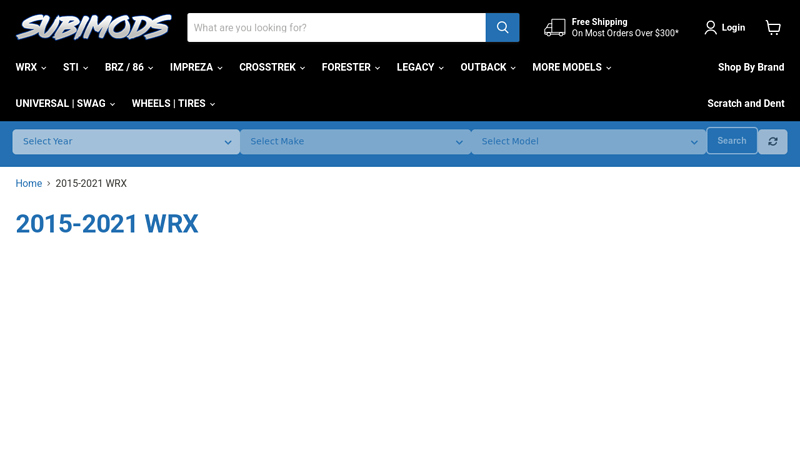Expand UNIVERSAL | SWAG menu
This screenshot has width=800, height=450.
65,104
